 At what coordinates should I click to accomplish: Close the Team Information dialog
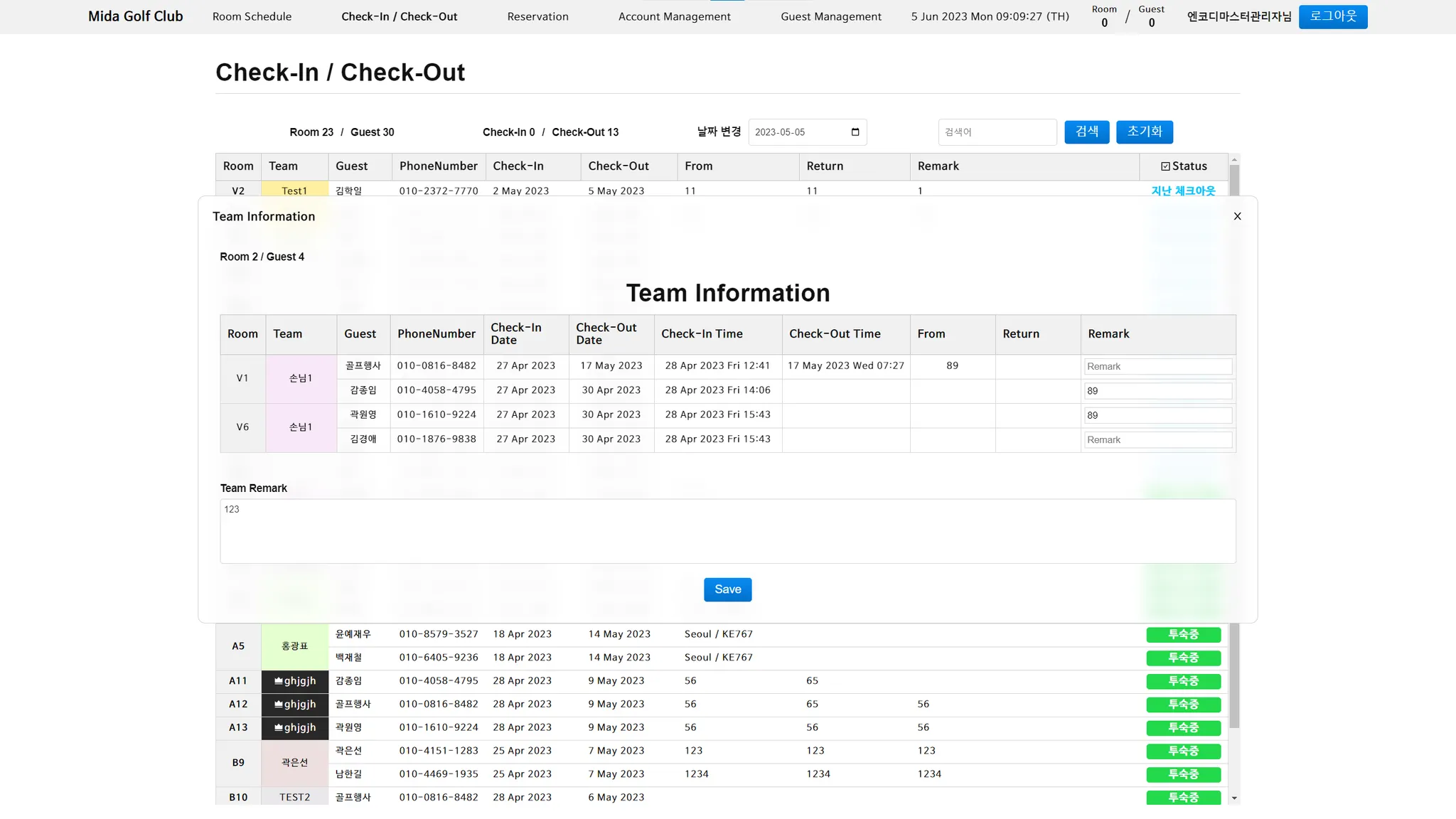[1237, 216]
